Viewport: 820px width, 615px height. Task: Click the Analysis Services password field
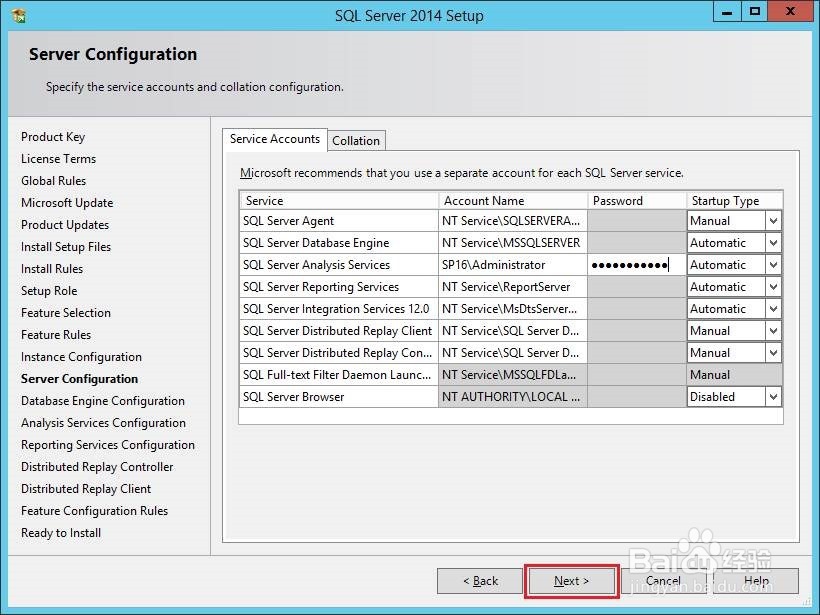(x=637, y=265)
